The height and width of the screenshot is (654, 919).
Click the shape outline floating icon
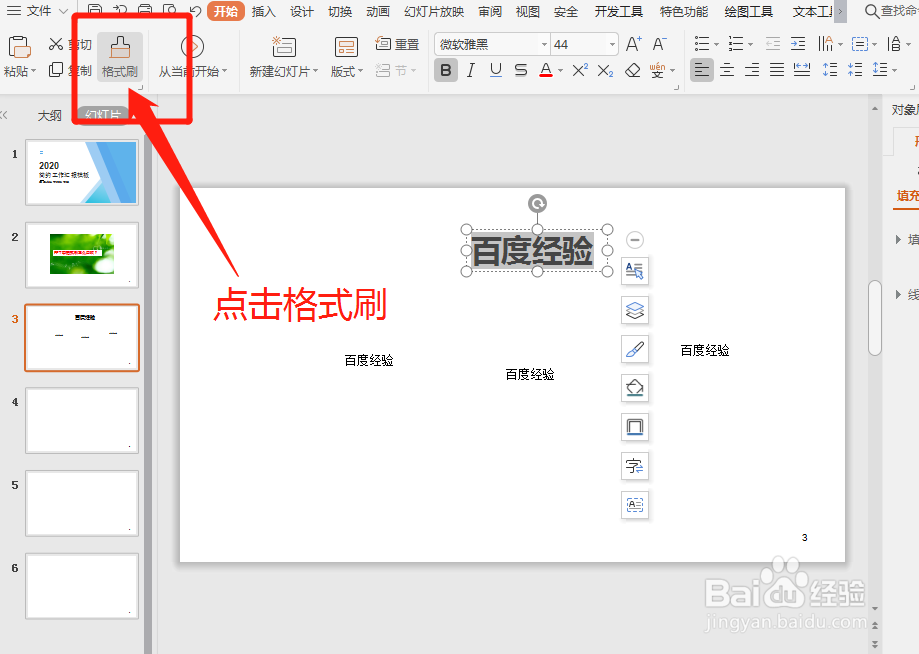(x=635, y=427)
